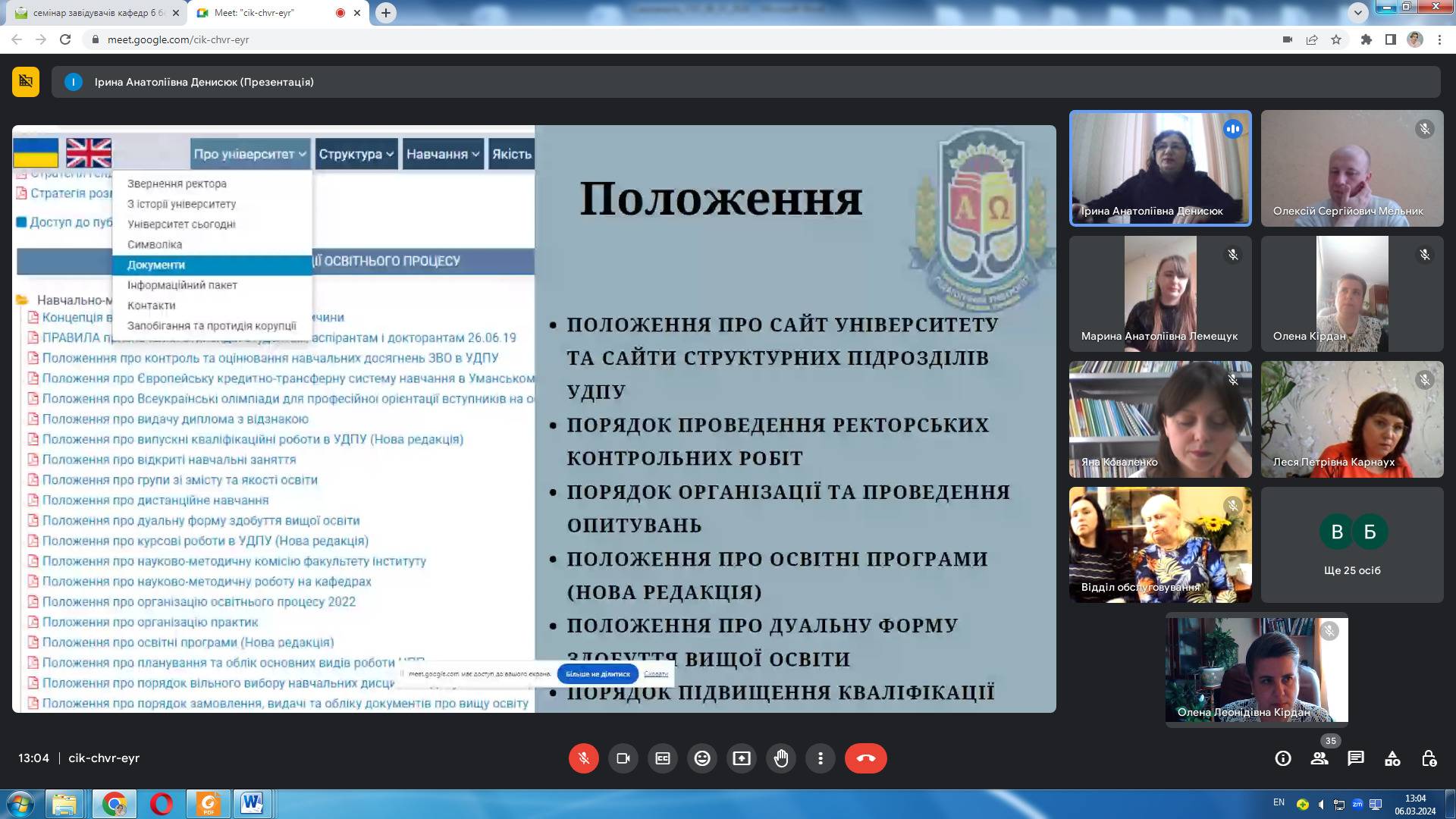
Task: Turn on captions in Meet
Action: click(663, 758)
